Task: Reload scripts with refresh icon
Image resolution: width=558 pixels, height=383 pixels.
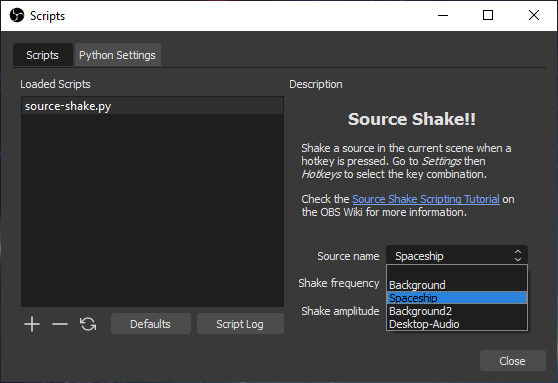Action: [88, 324]
